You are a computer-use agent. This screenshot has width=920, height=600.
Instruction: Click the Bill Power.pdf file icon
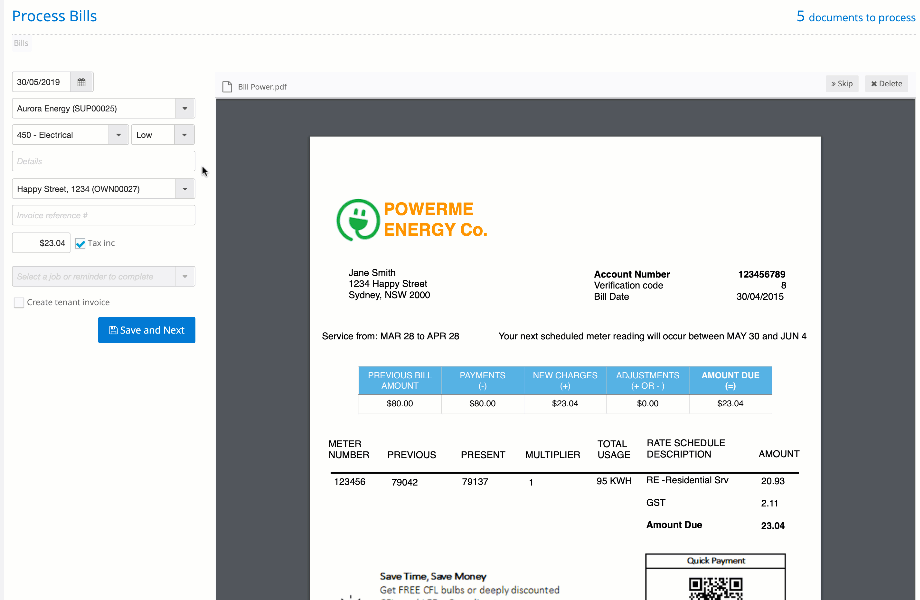pos(226,87)
